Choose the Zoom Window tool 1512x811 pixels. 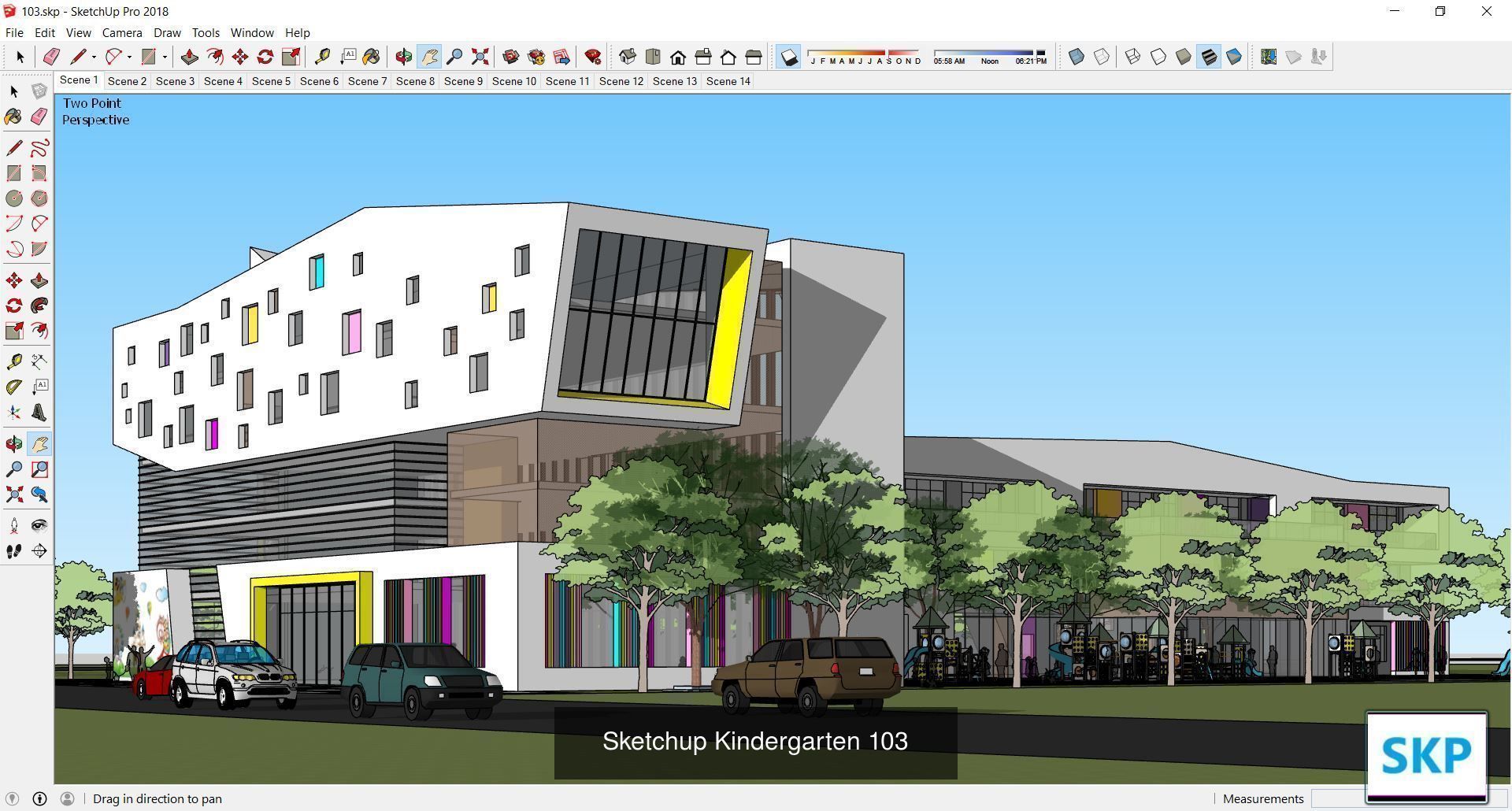[x=39, y=469]
